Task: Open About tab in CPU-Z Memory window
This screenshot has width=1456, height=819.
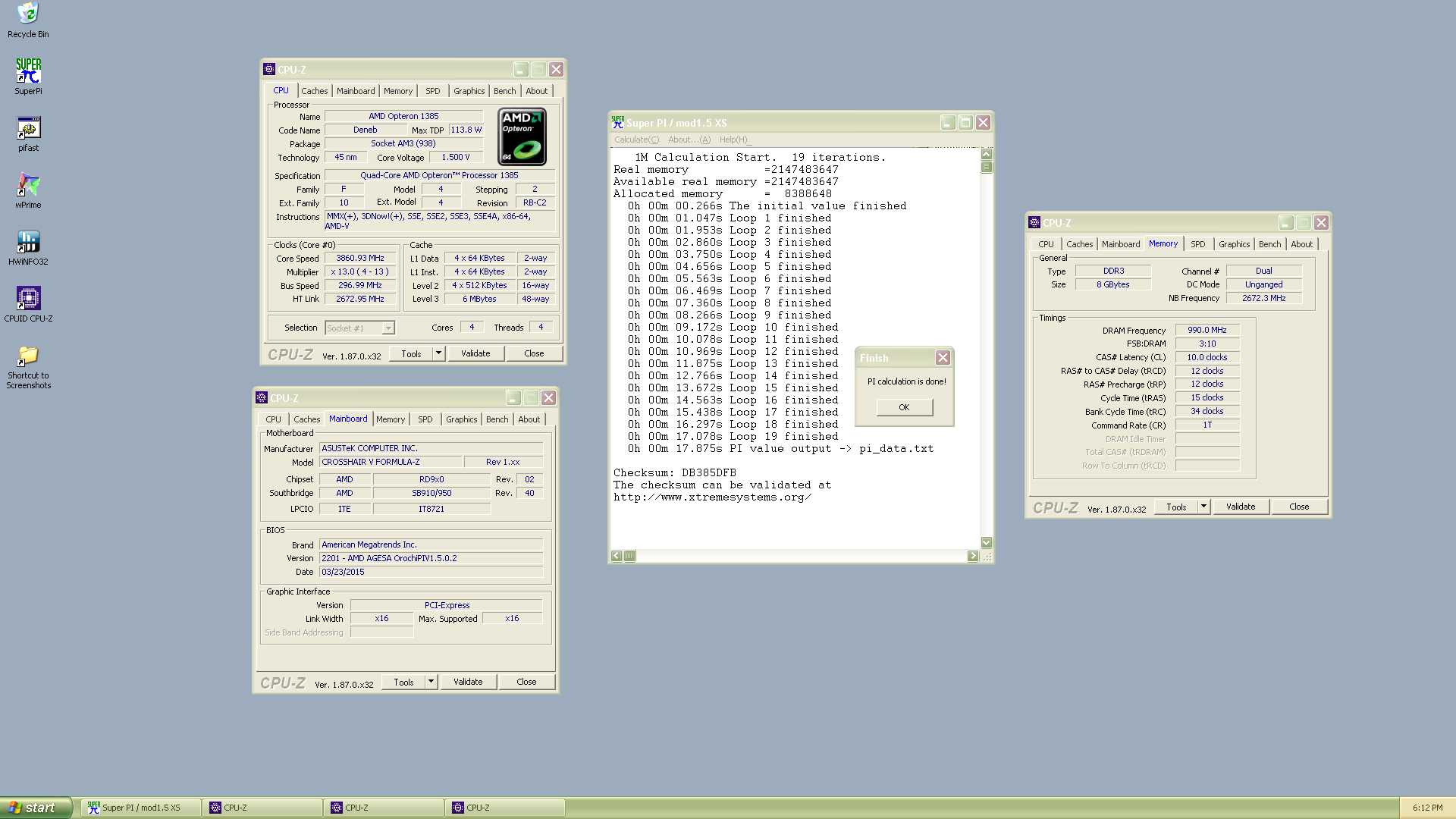Action: (x=1301, y=244)
